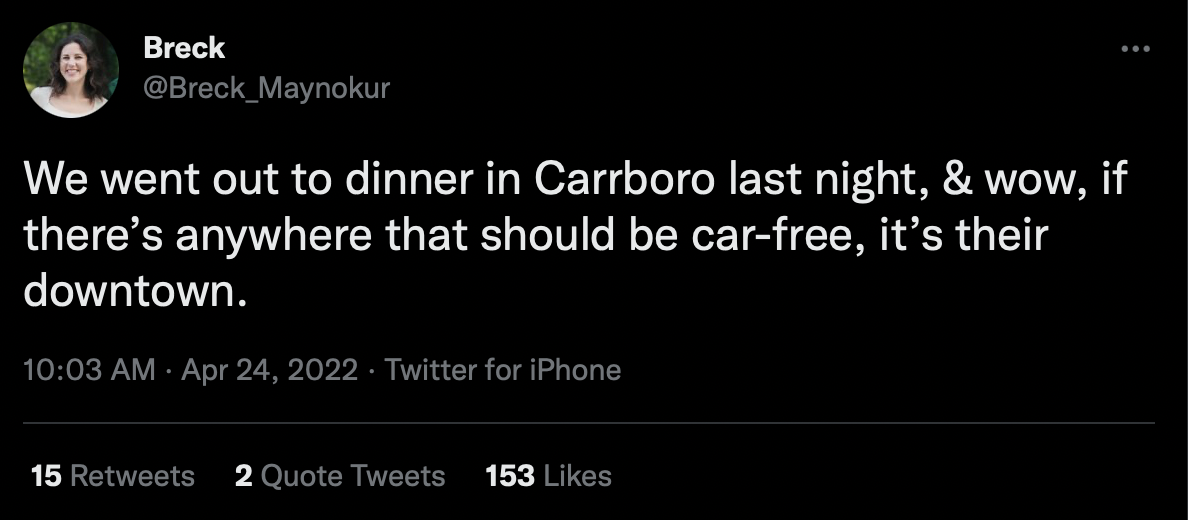The height and width of the screenshot is (520, 1188).
Task: Open the Twitter for iPhone source link
Action: coord(503,370)
